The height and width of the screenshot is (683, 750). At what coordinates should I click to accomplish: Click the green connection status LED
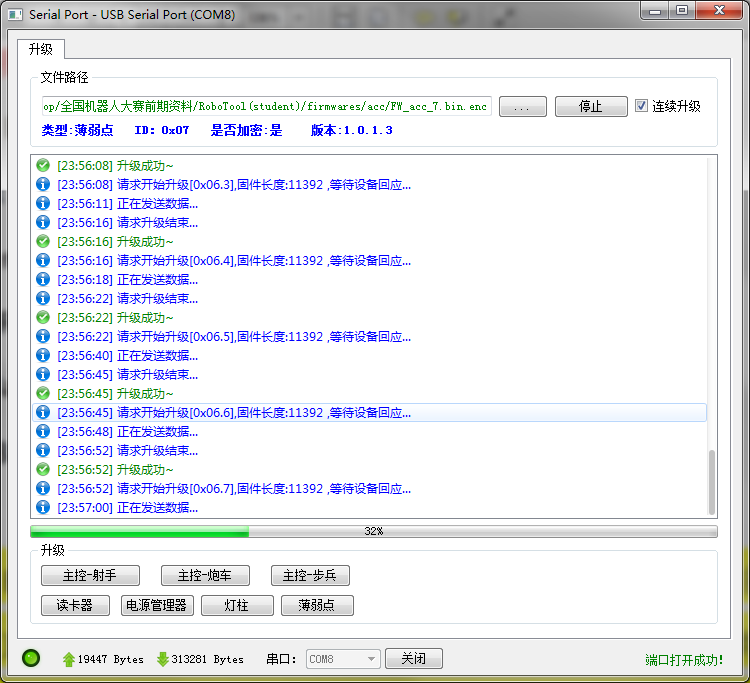point(31,658)
